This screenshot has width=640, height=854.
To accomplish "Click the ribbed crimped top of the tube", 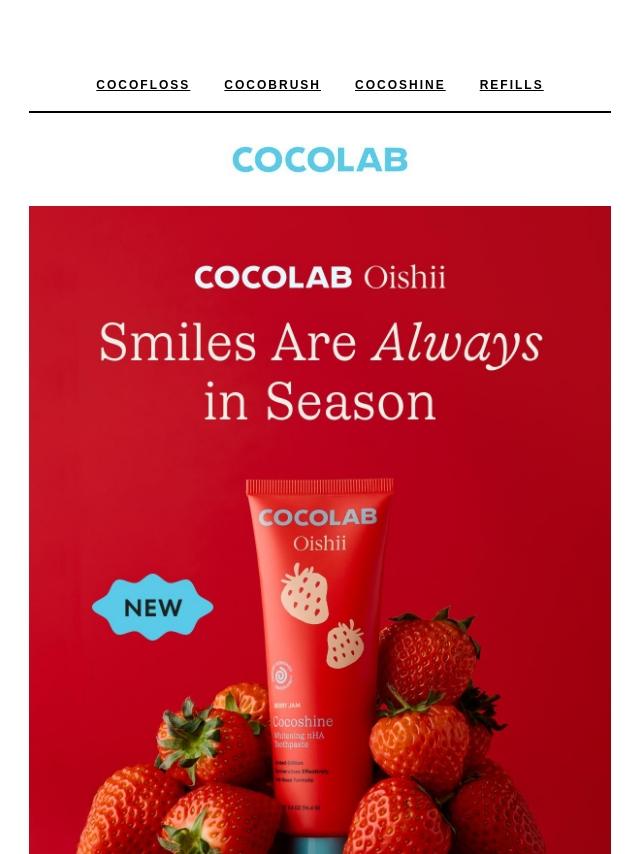I will coord(320,486).
